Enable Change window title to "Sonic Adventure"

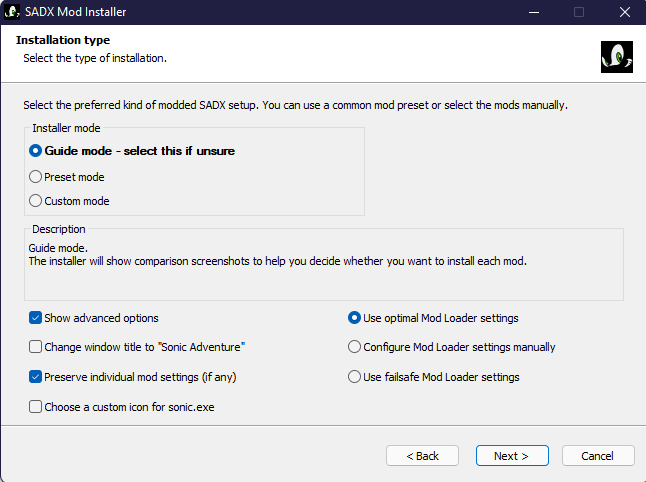click(36, 347)
